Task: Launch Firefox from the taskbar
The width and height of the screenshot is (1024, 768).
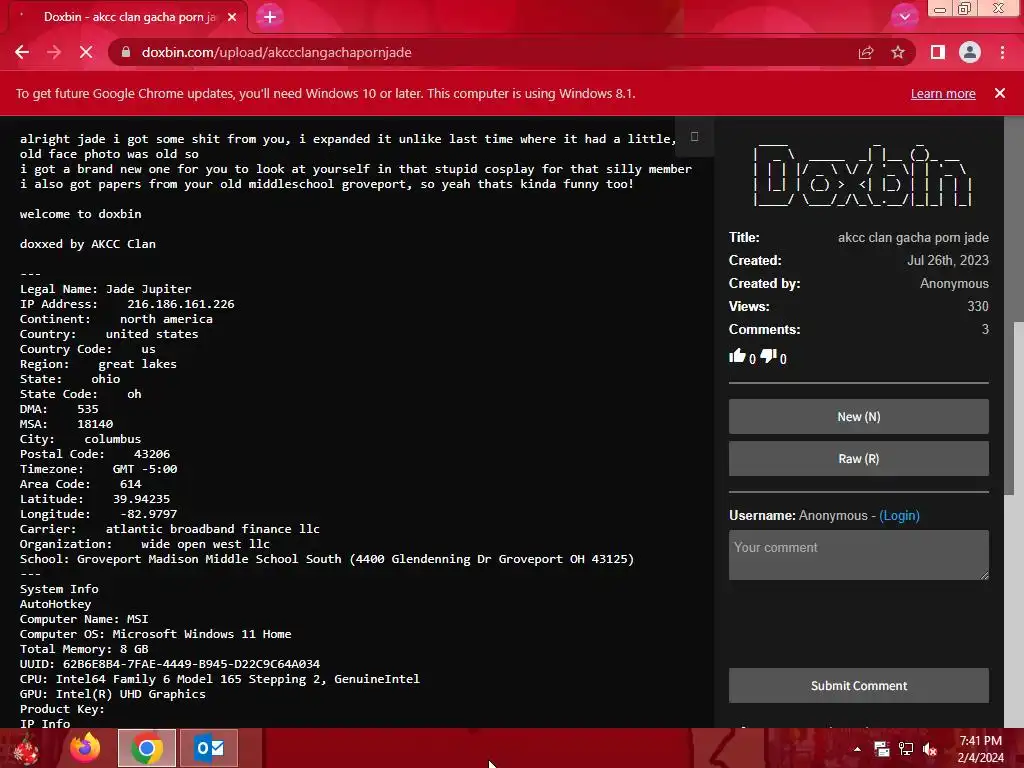Action: tap(86, 748)
